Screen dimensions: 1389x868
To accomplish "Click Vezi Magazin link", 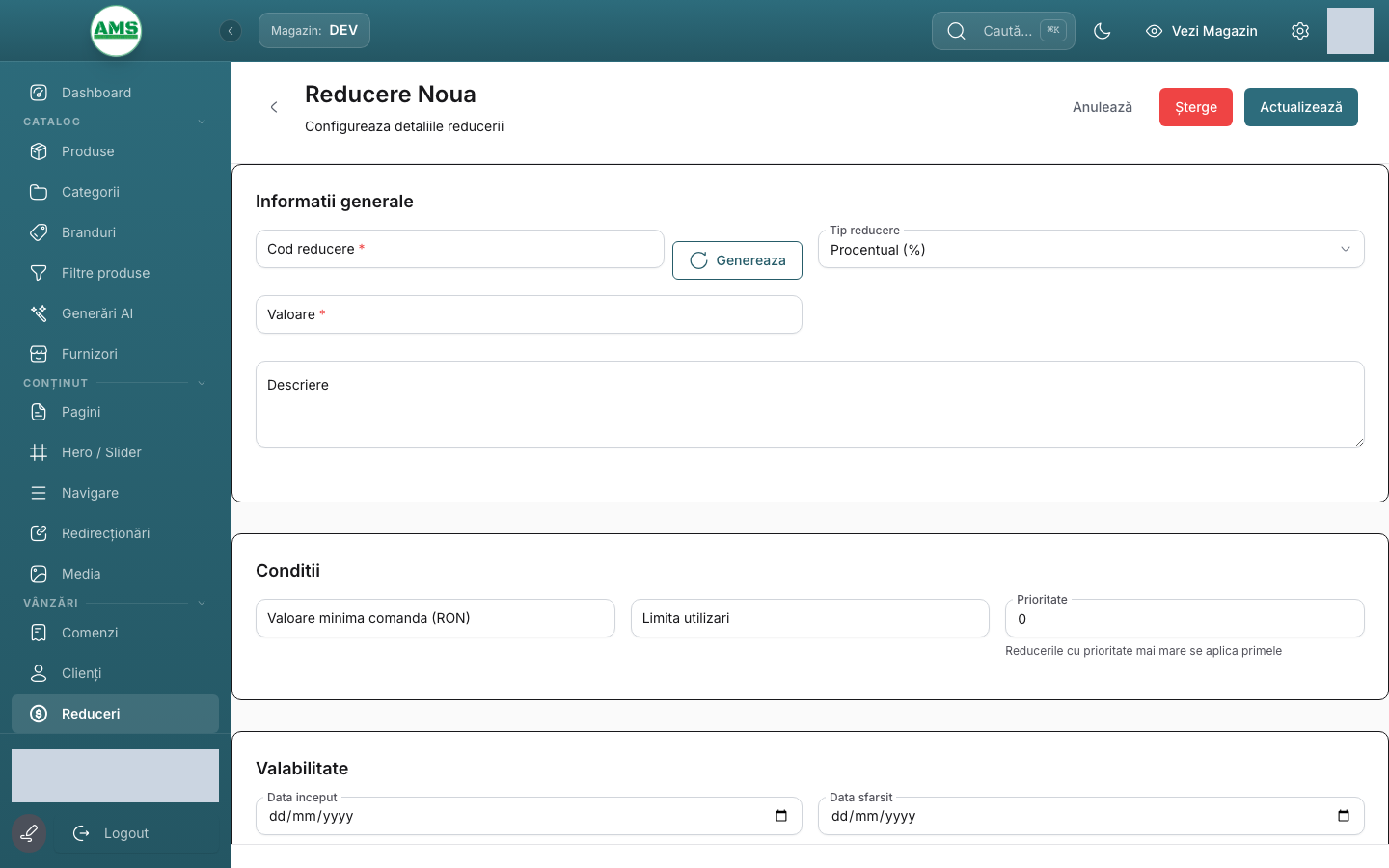I will [x=1202, y=31].
